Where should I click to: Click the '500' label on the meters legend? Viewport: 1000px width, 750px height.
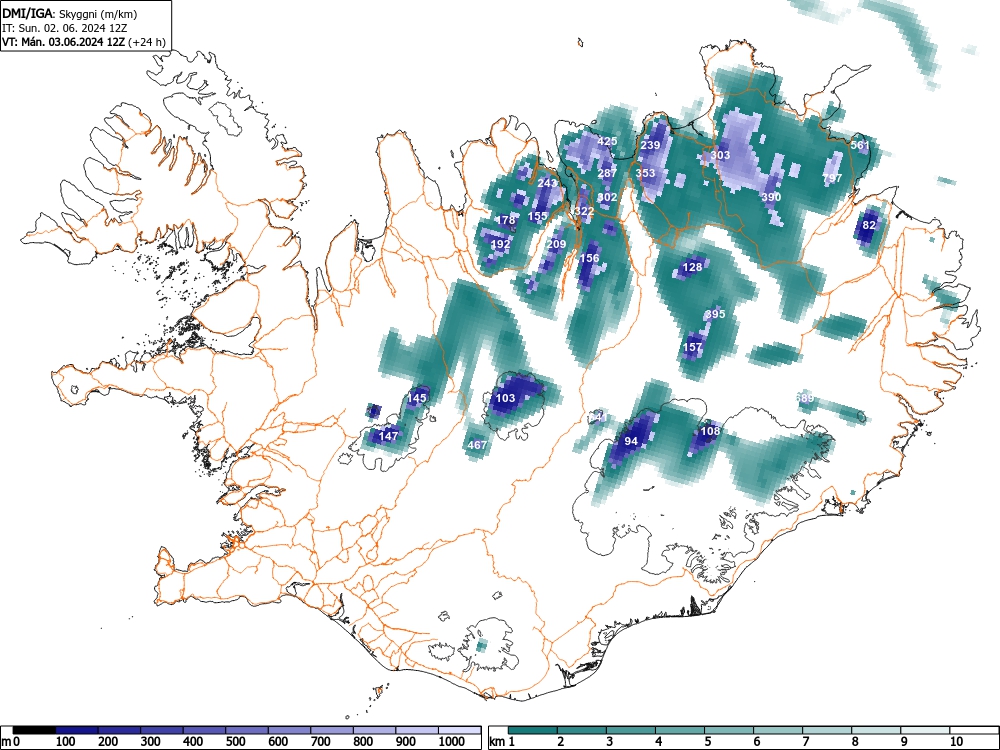point(235,742)
